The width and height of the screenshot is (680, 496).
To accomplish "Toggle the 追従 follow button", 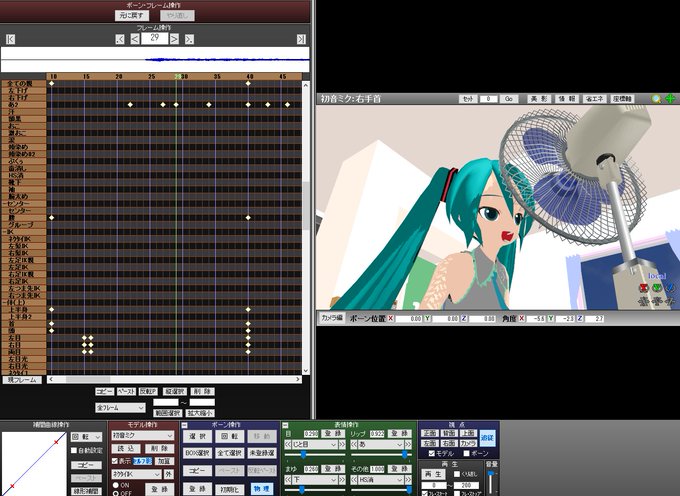I will click(x=487, y=438).
